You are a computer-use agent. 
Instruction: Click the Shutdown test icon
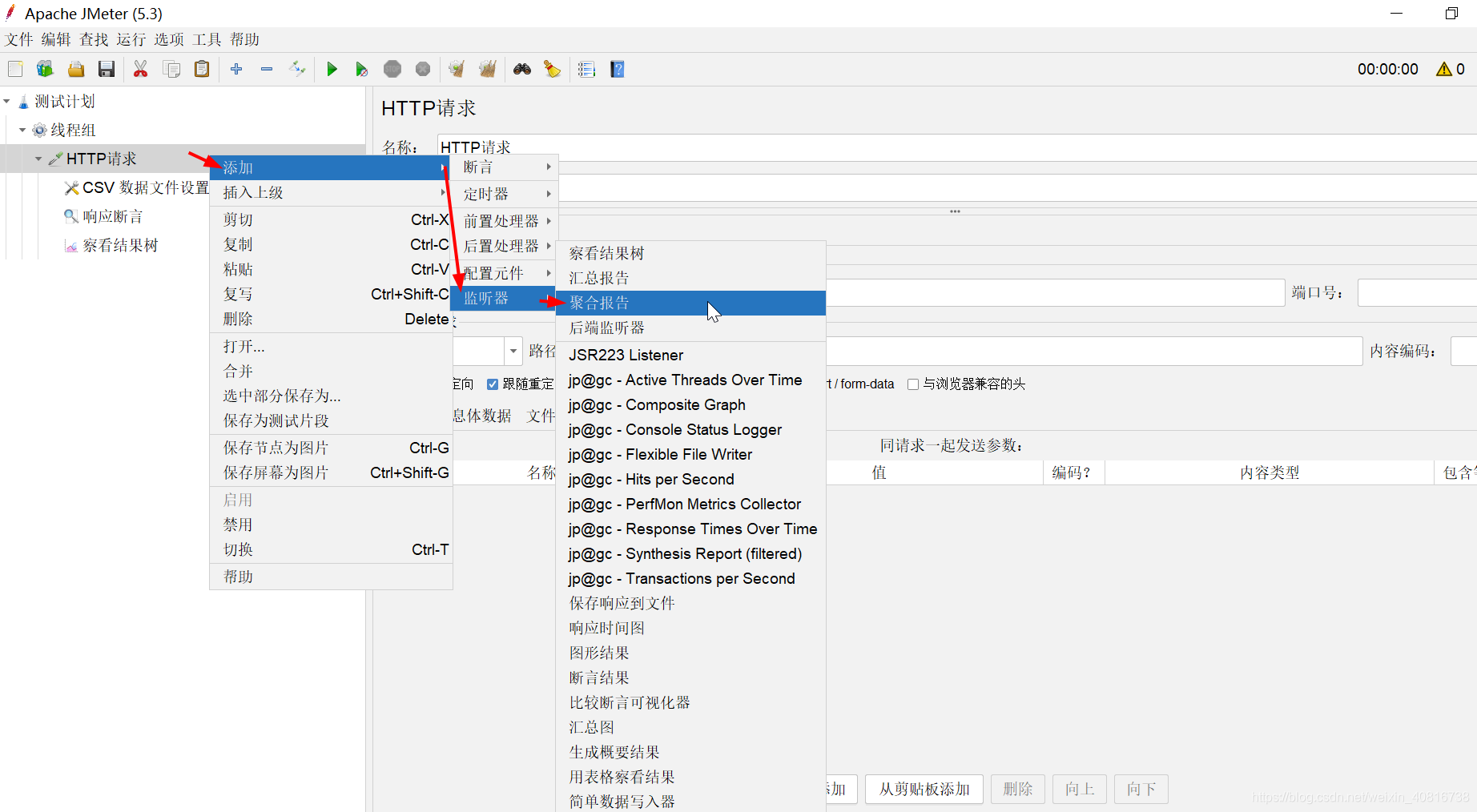(x=423, y=69)
